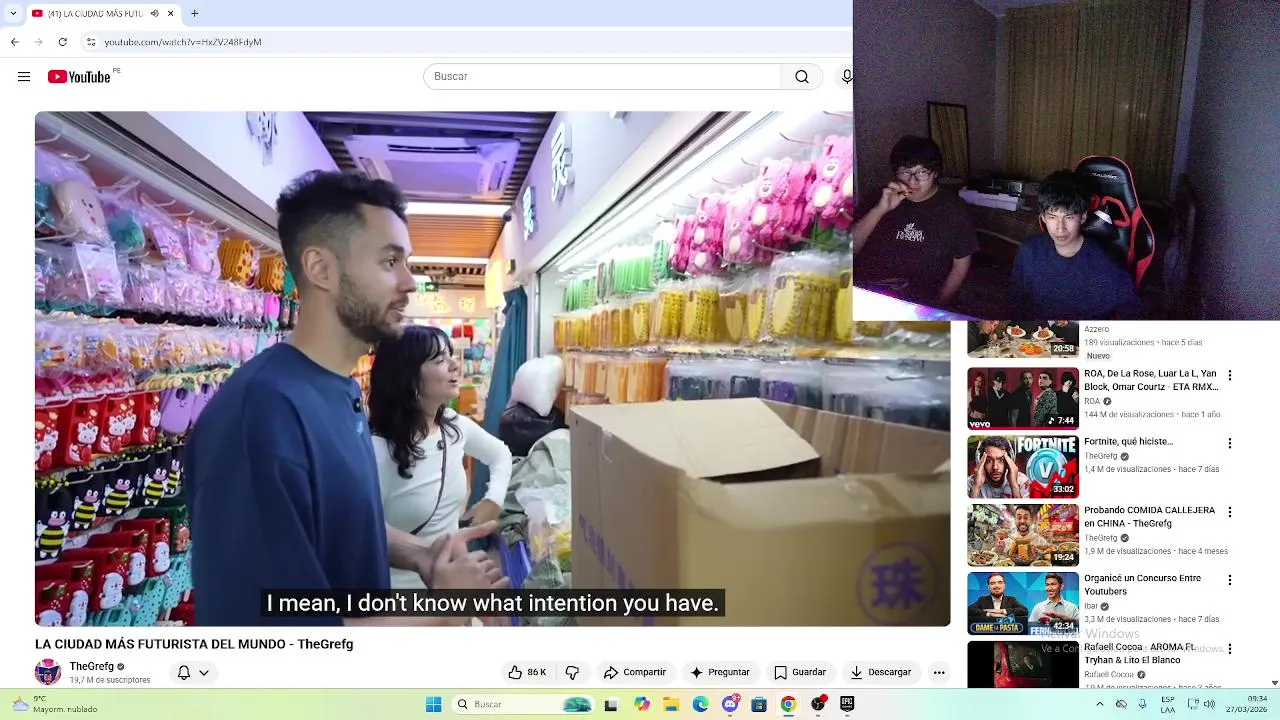Like the video with 86 K likes
Image resolution: width=1280 pixels, height=720 pixels.
click(527, 672)
